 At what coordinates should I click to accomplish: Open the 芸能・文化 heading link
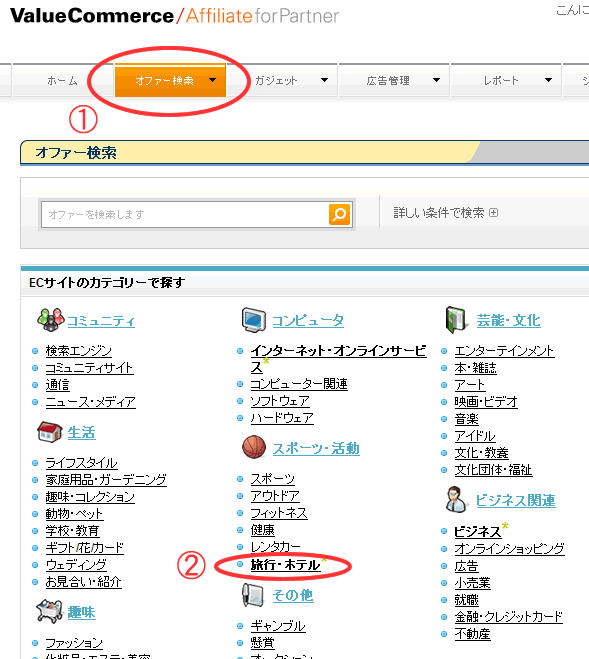tap(508, 320)
